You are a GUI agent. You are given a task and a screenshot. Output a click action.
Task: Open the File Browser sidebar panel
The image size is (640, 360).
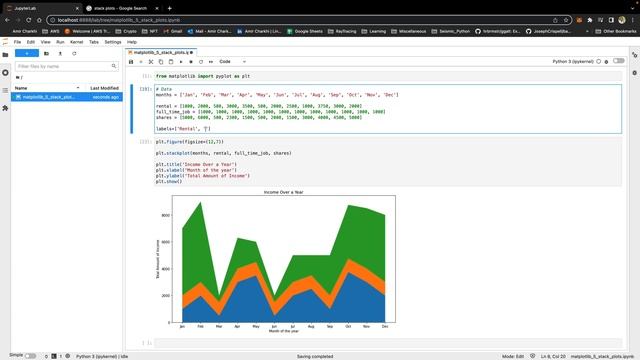5,54
